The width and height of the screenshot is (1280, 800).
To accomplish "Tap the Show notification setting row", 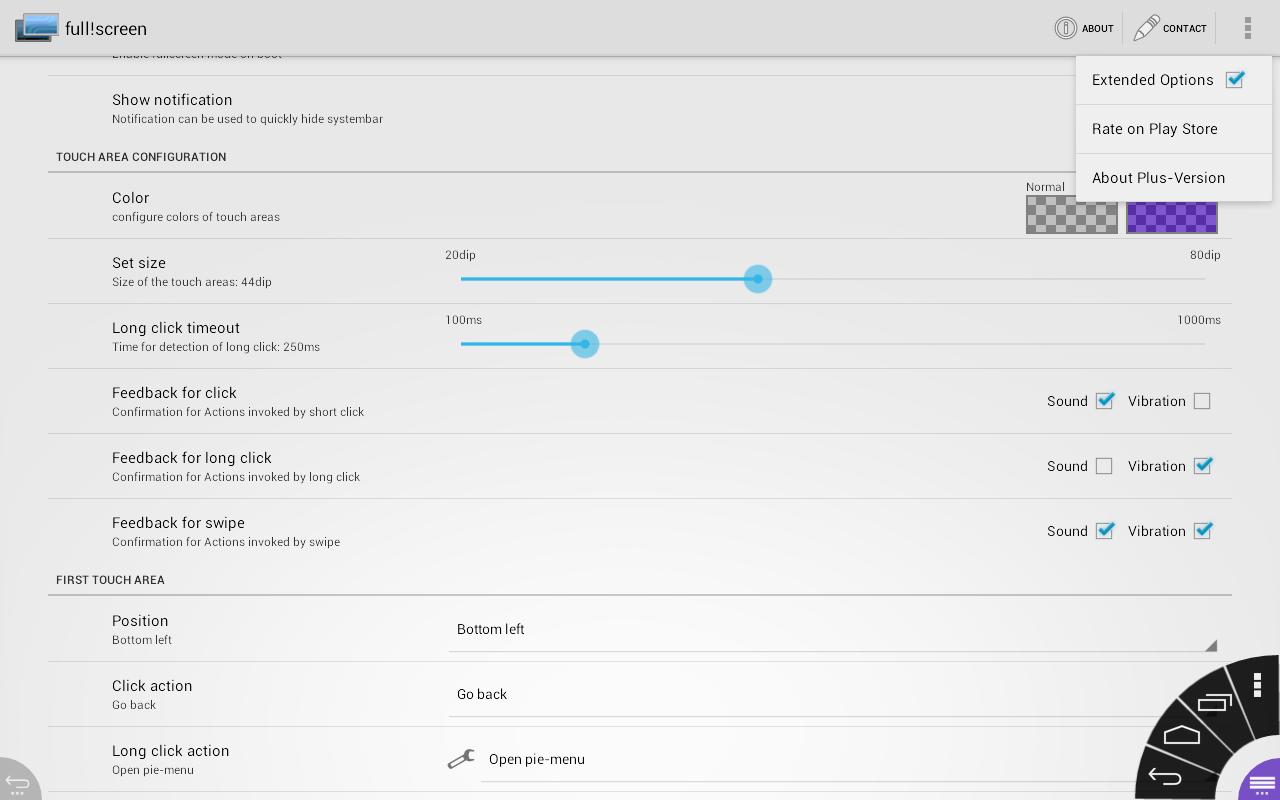I will pos(640,108).
